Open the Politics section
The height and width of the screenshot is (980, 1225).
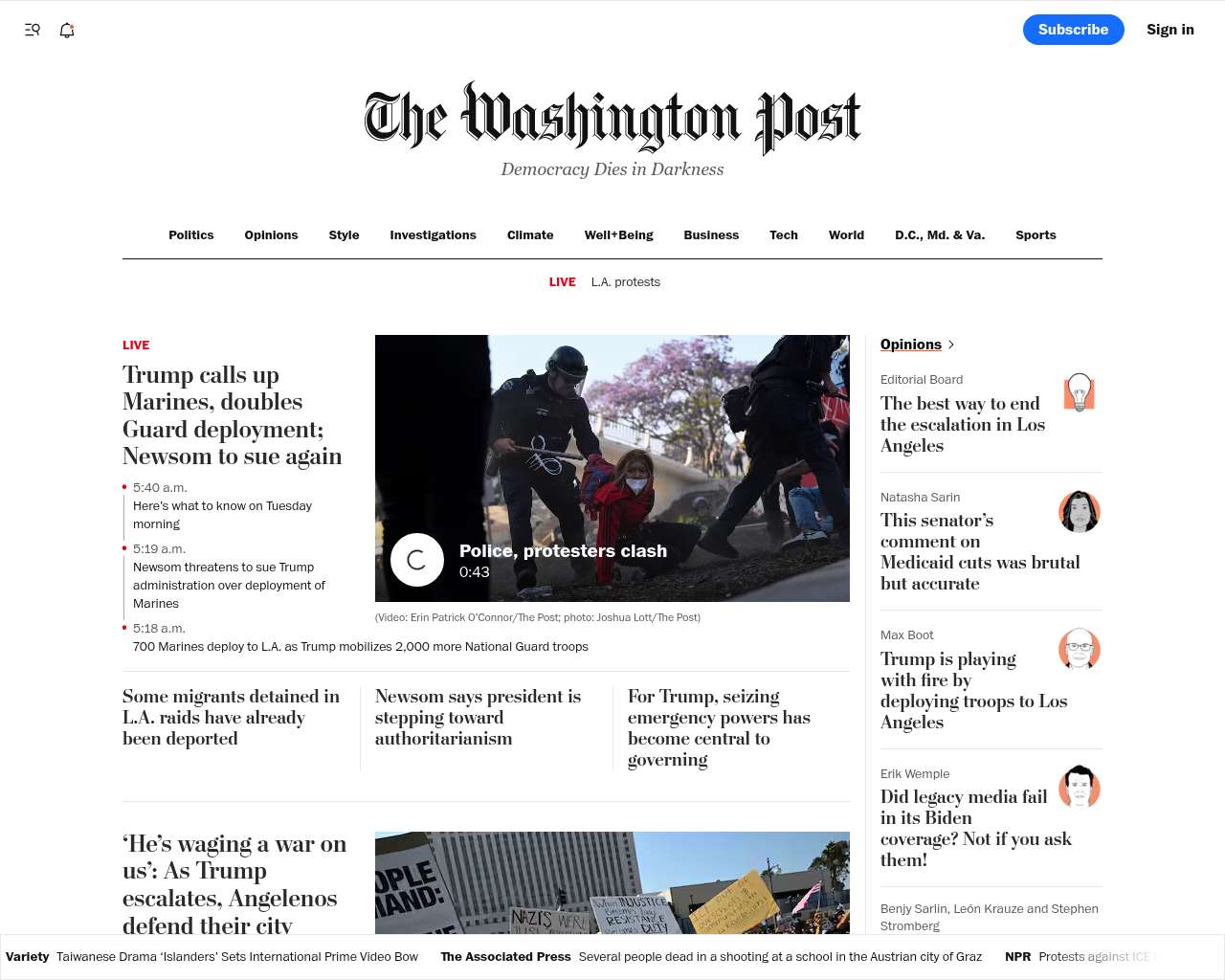[191, 235]
